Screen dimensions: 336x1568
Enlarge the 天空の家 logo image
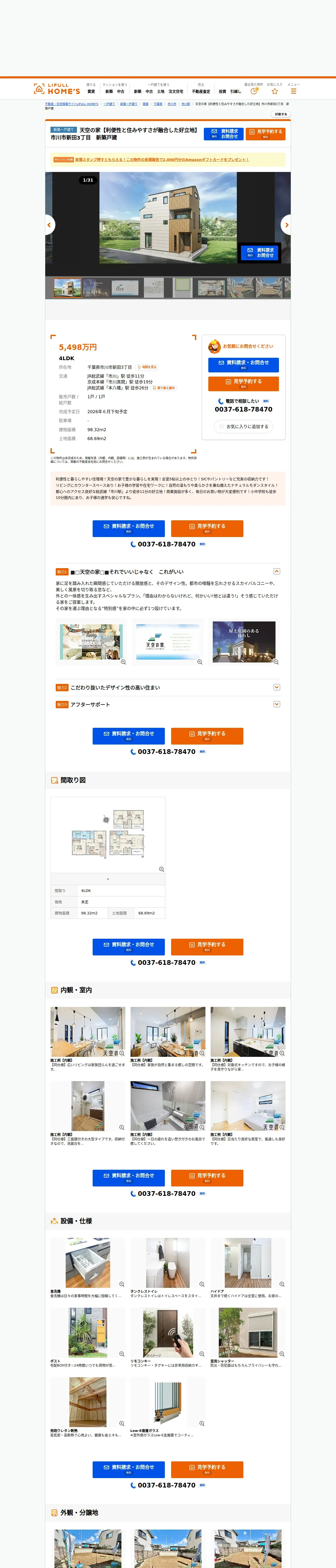pos(168,642)
